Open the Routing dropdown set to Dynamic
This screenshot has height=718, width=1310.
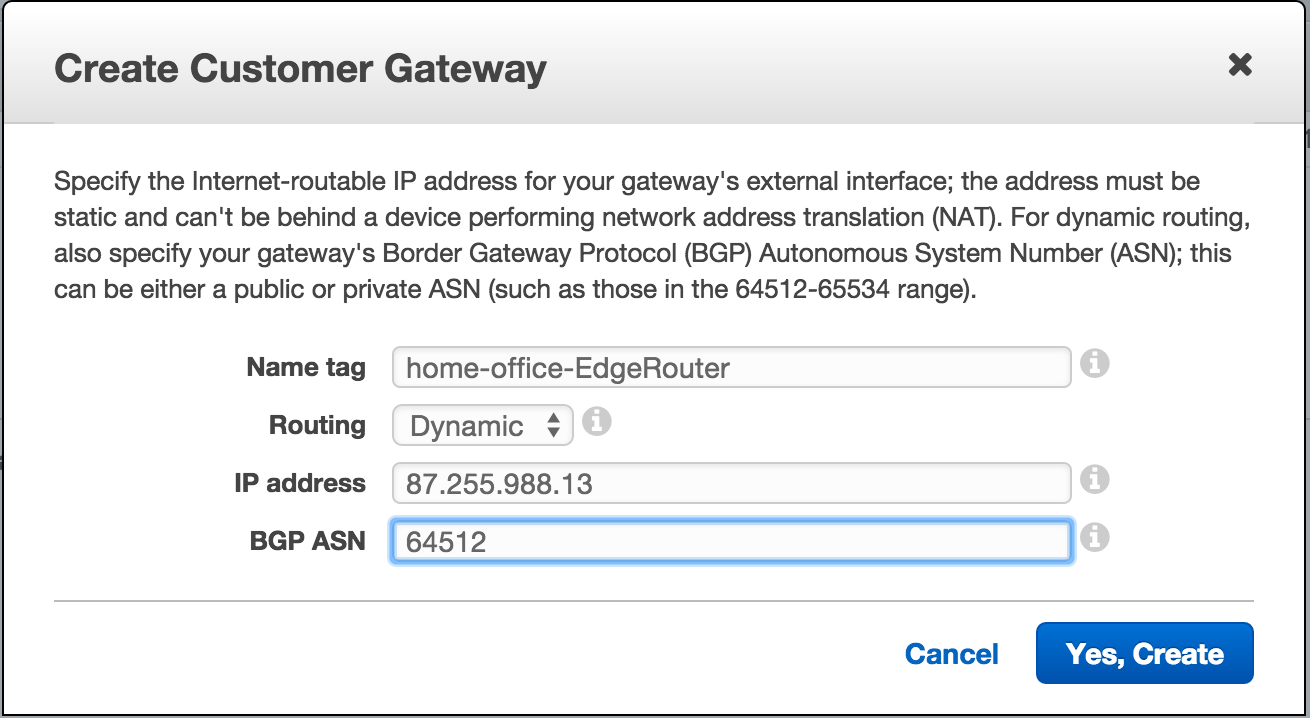(x=482, y=426)
